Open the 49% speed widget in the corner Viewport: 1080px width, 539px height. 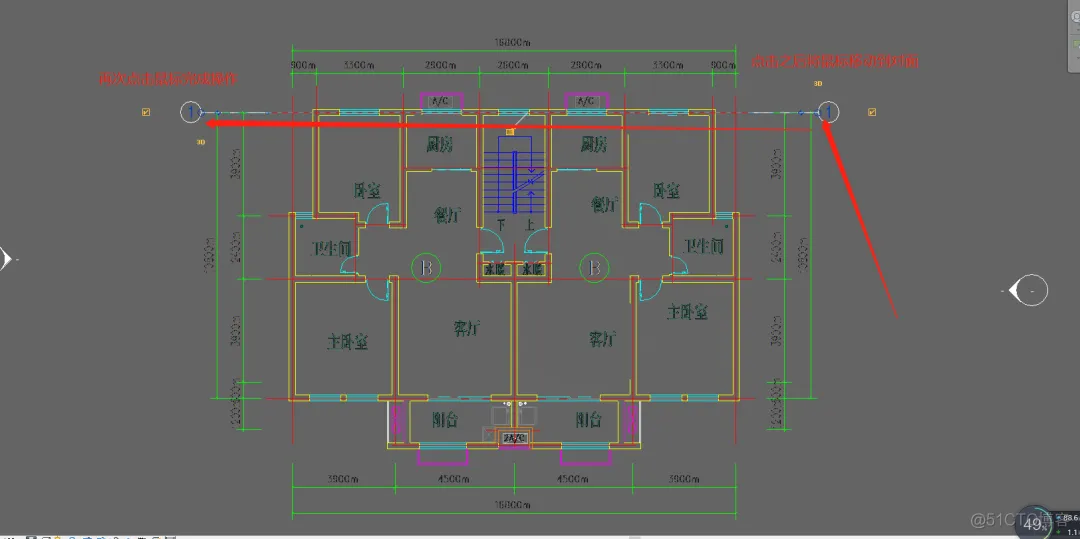click(x=1034, y=523)
